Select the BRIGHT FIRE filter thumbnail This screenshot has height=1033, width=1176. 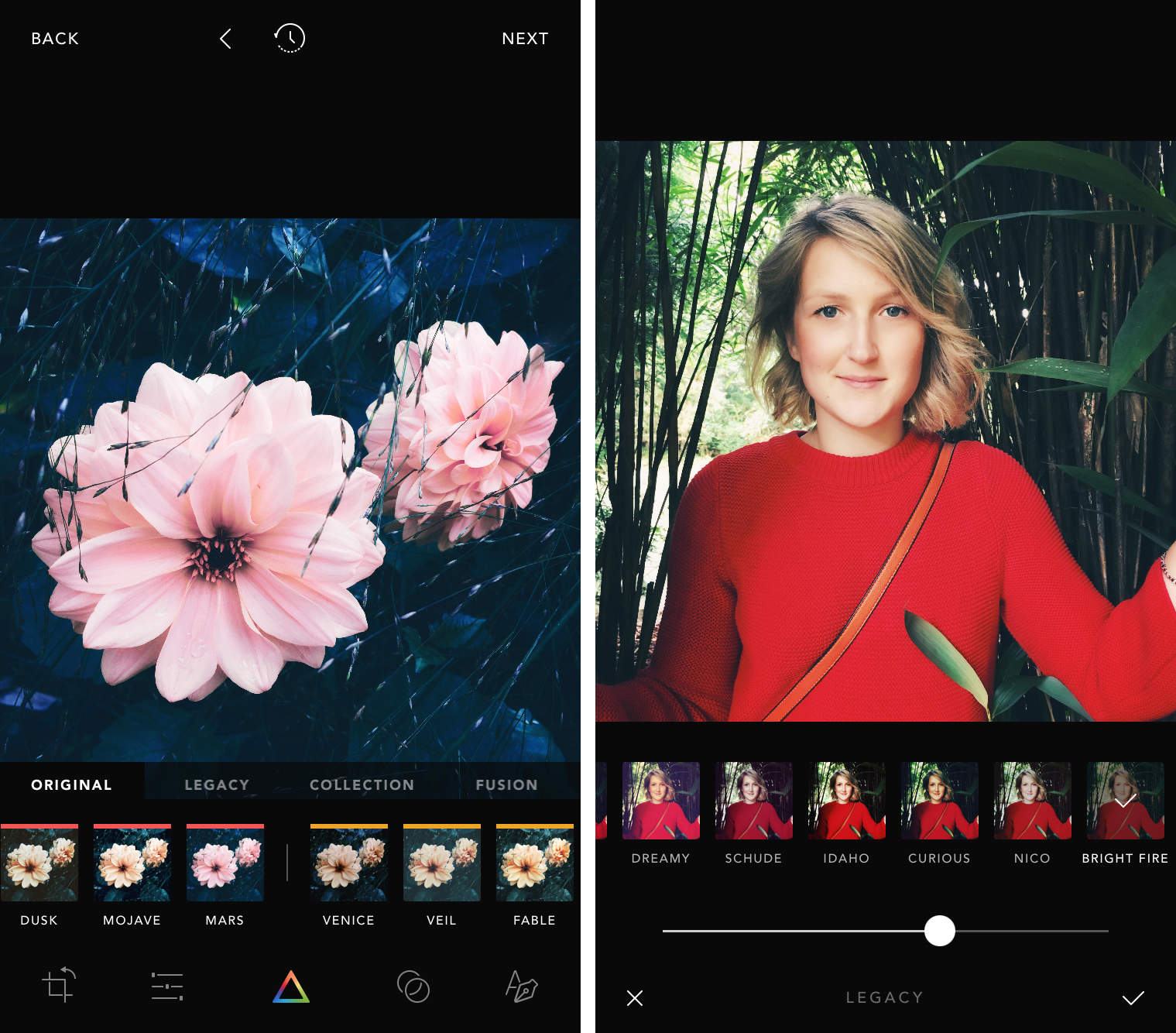pyautogui.click(x=1126, y=801)
